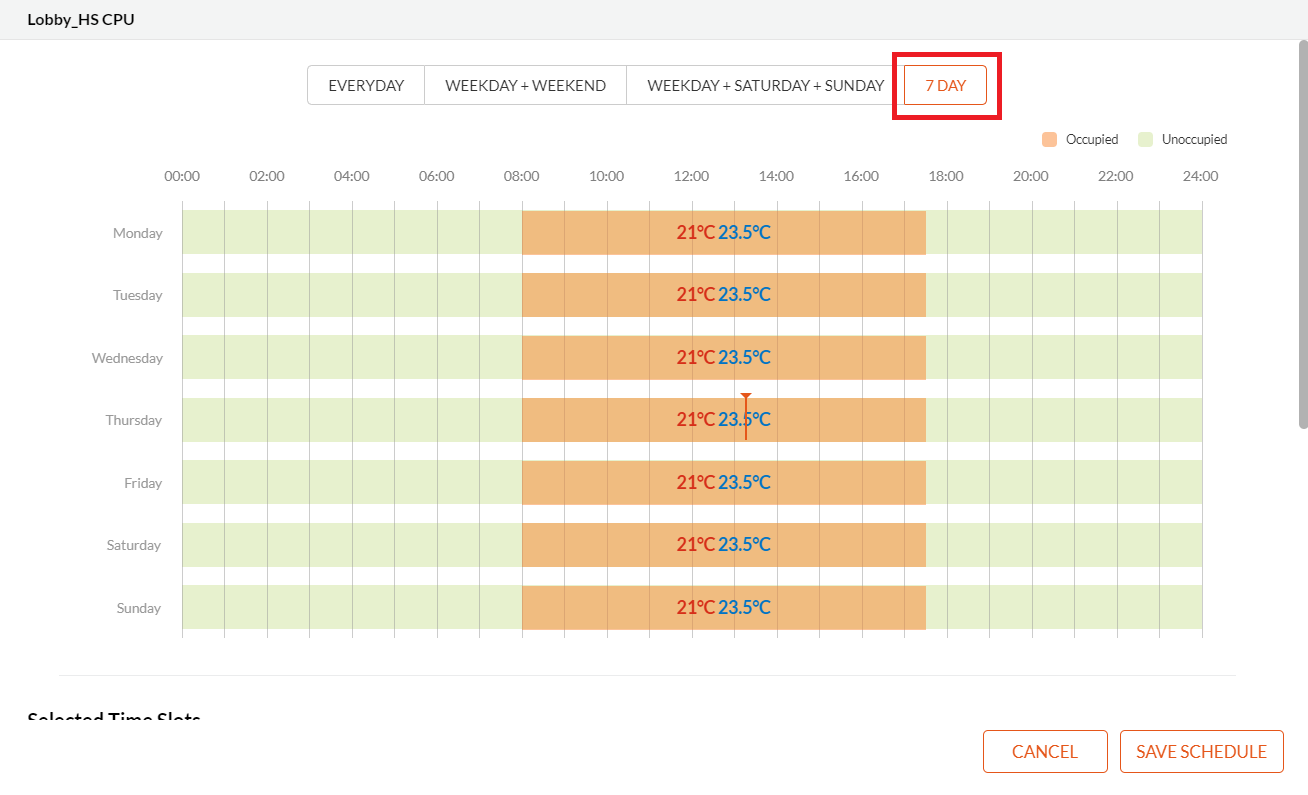The height and width of the screenshot is (795, 1308).
Task: Click the Thursday row label
Action: click(x=134, y=420)
